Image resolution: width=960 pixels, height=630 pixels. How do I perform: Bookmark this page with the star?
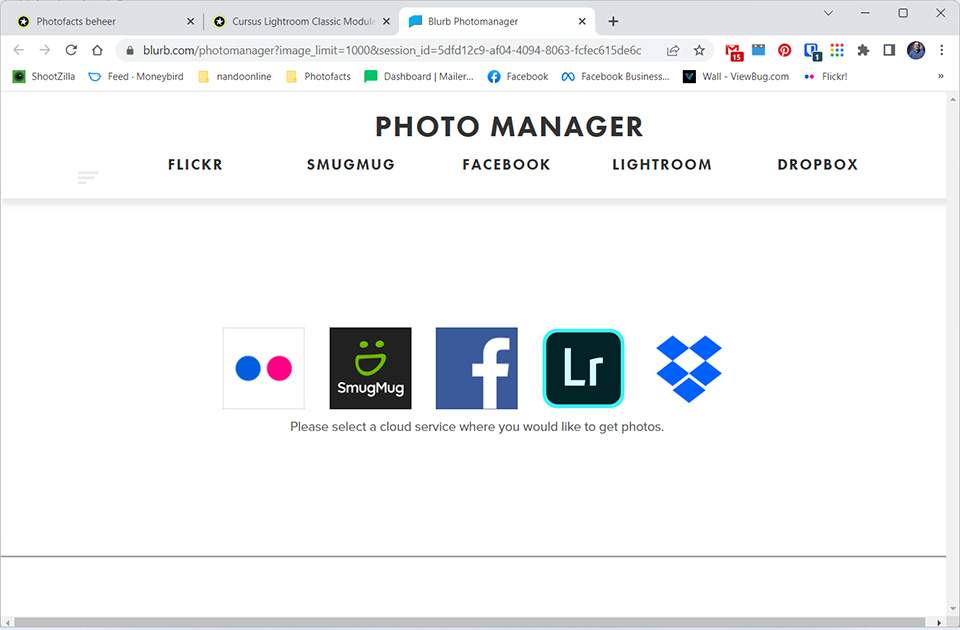click(x=699, y=50)
